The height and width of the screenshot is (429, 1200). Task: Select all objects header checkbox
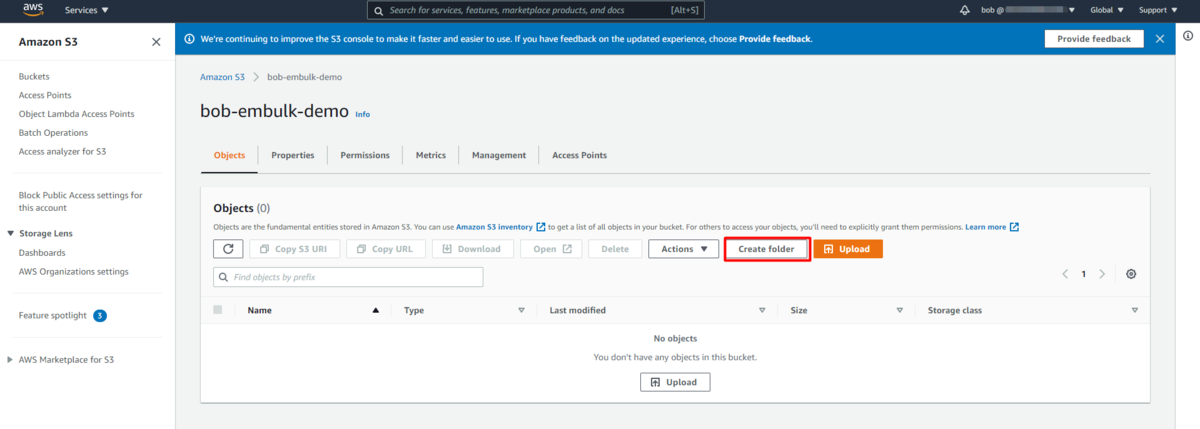tap(218, 310)
